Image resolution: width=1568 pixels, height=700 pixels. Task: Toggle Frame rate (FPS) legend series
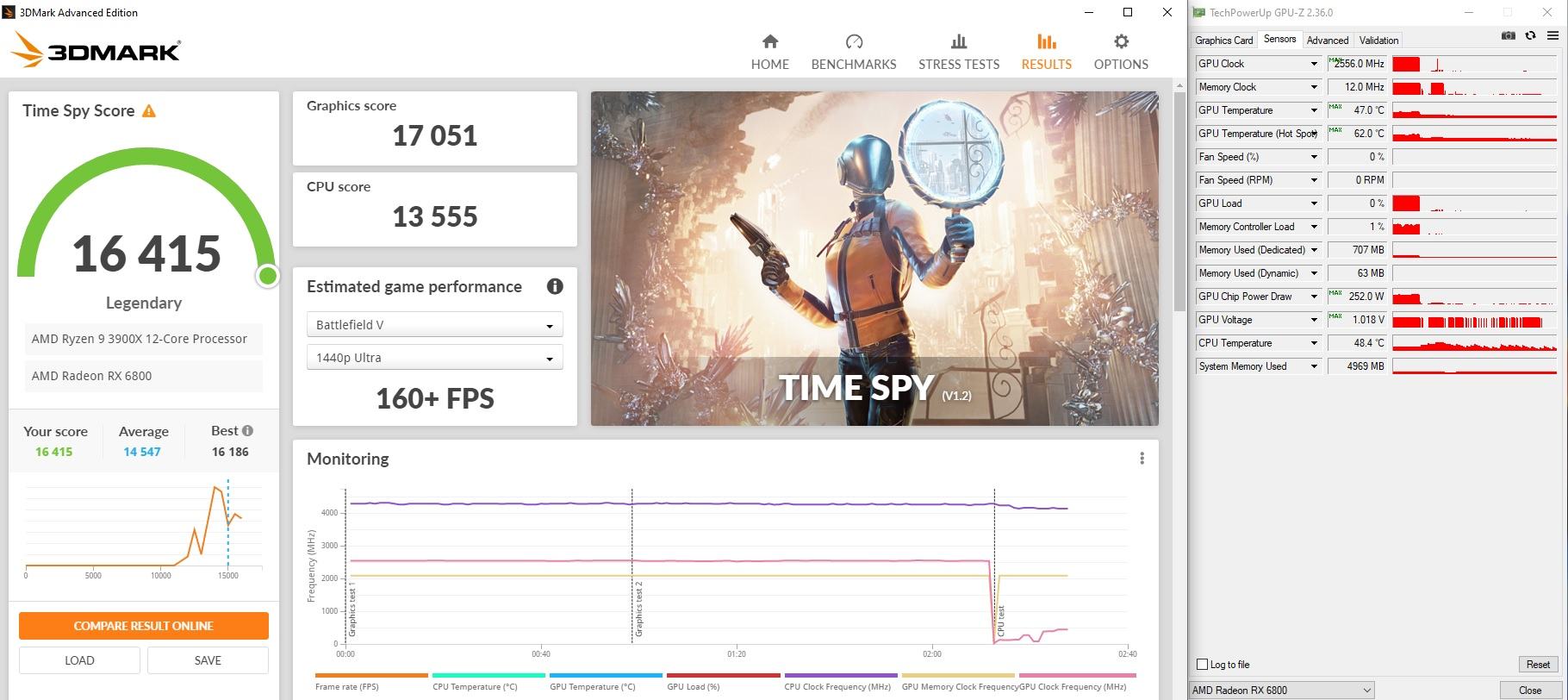point(371,681)
